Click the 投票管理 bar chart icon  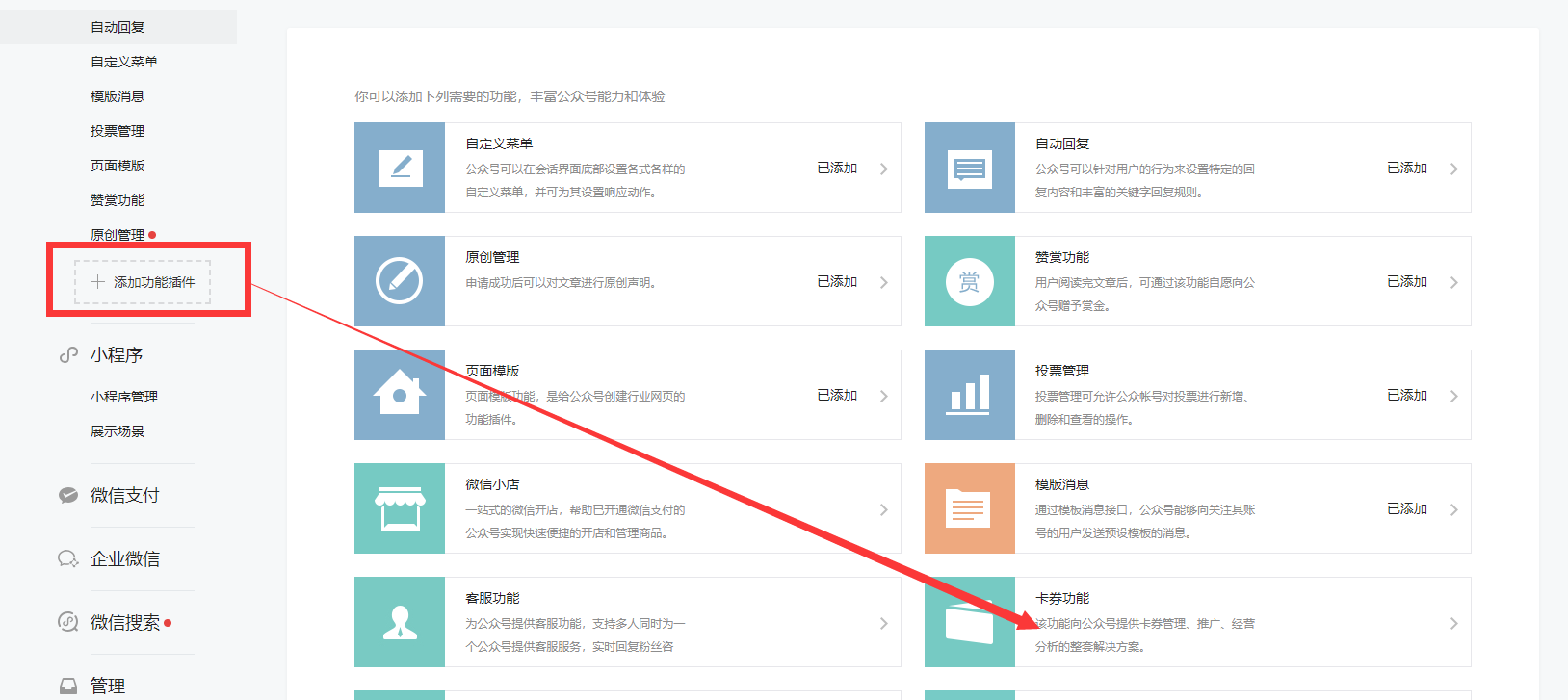(x=969, y=395)
